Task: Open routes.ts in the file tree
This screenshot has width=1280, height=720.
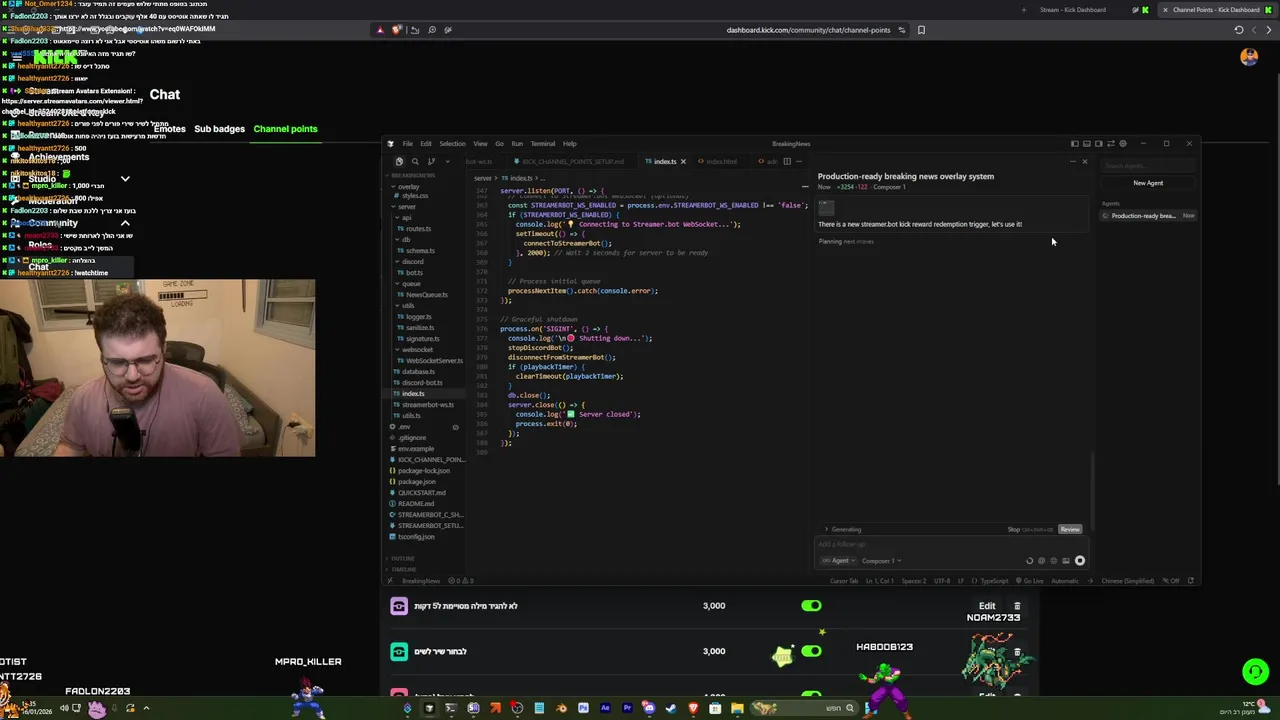Action: click(418, 229)
